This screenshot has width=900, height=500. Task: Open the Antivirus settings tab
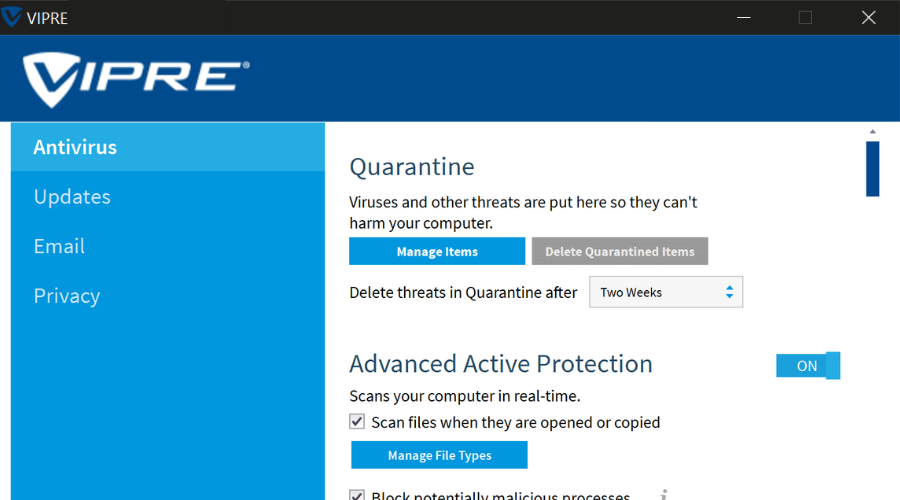(x=168, y=147)
